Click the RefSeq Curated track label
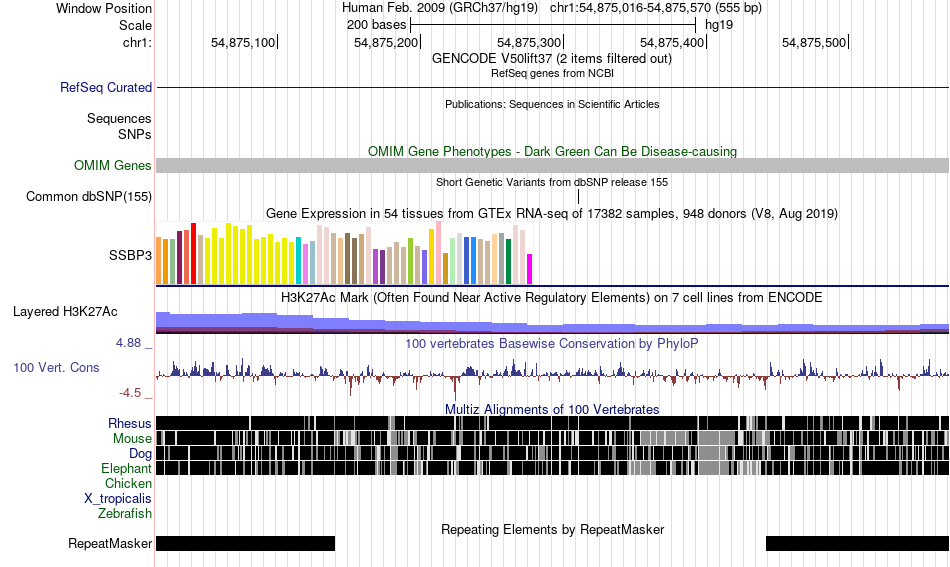950x567 pixels. coord(106,87)
